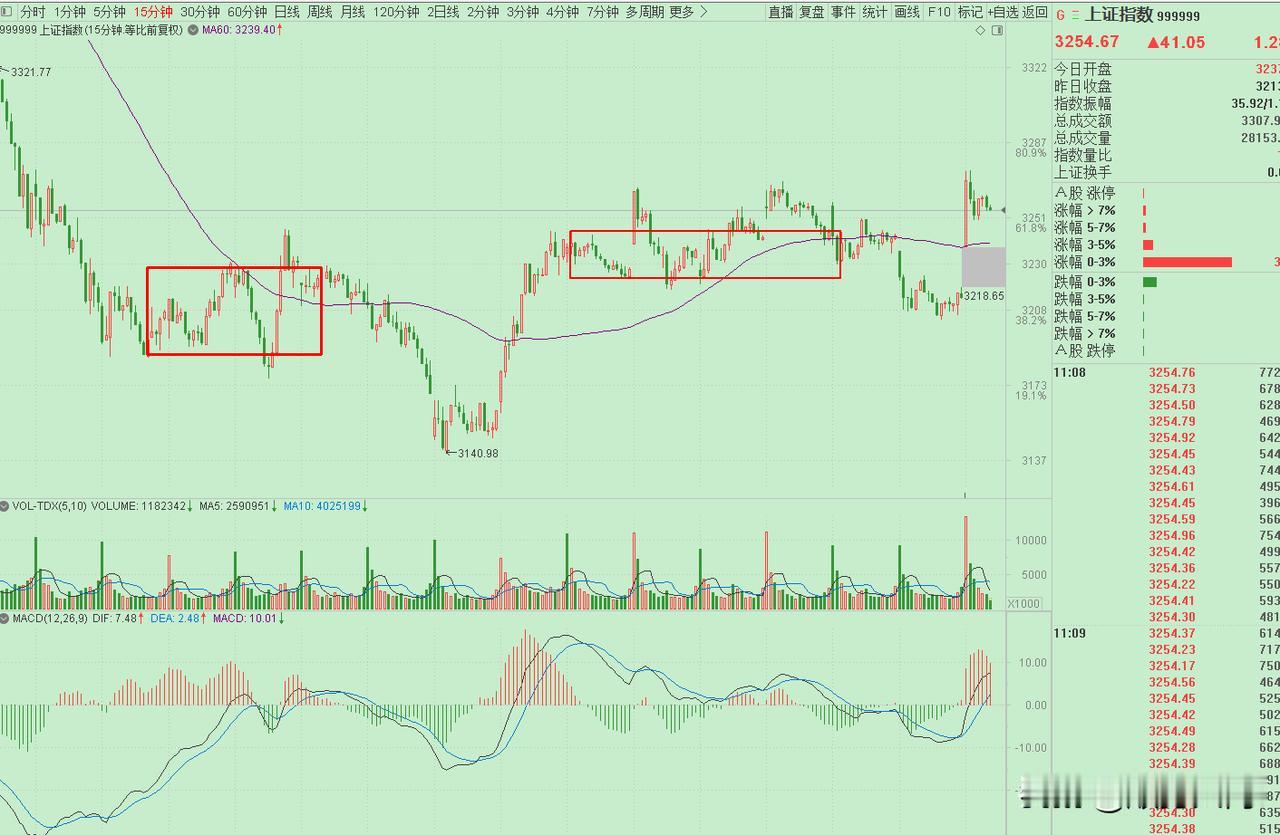Viewport: 1280px width, 835px height.
Task: Select the 3分钟 period tab
Action: click(523, 12)
